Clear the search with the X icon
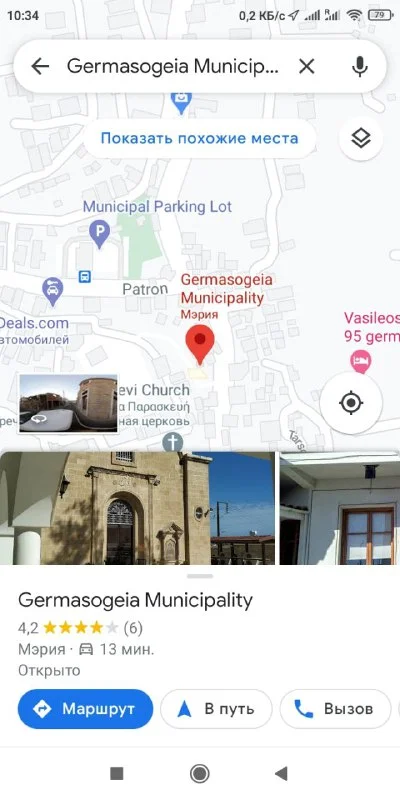The image size is (400, 800). [307, 66]
